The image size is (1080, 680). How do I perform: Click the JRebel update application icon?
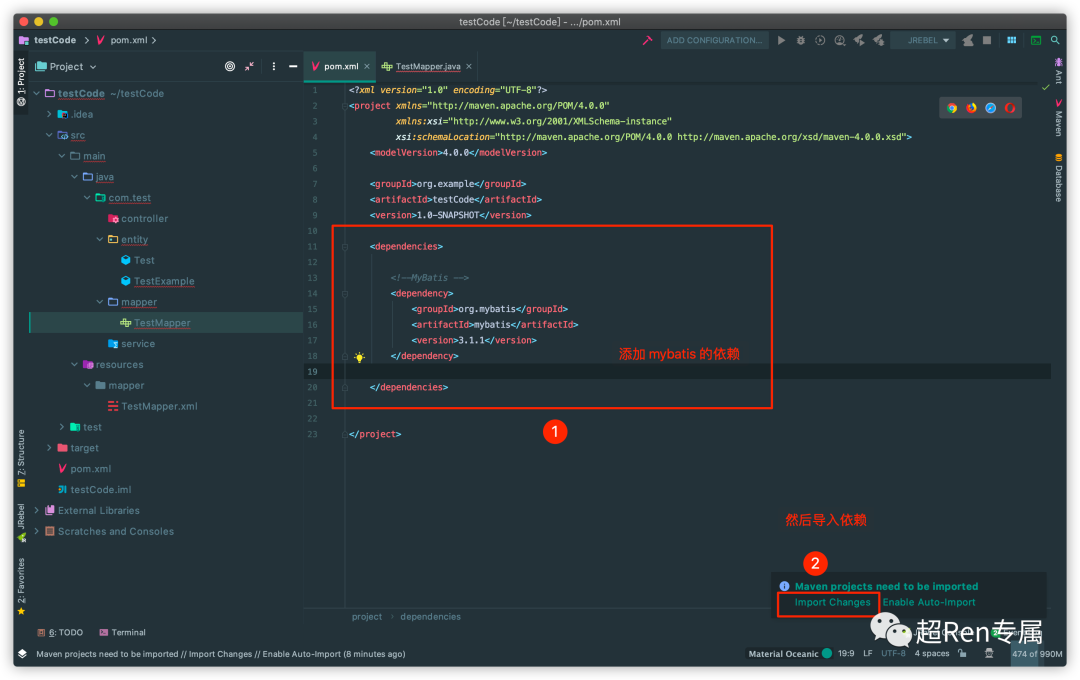tap(968, 41)
